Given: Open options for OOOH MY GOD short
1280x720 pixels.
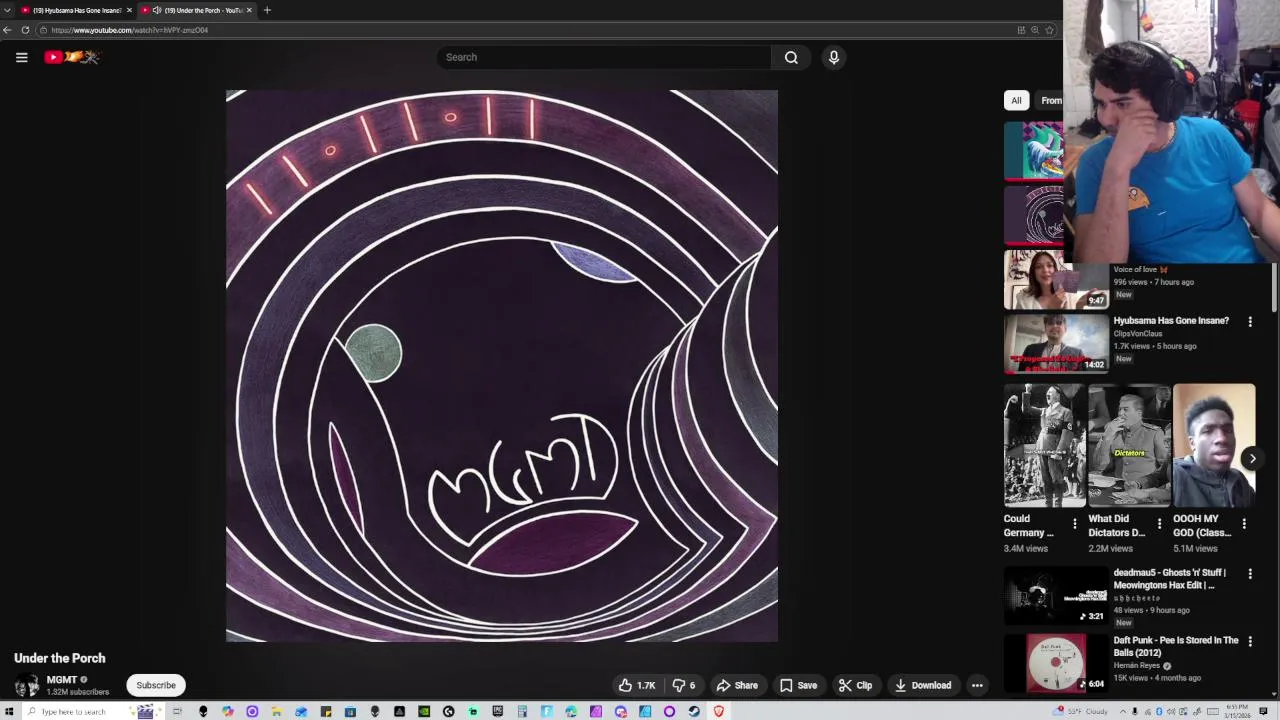Looking at the screenshot, I should point(1244,523).
